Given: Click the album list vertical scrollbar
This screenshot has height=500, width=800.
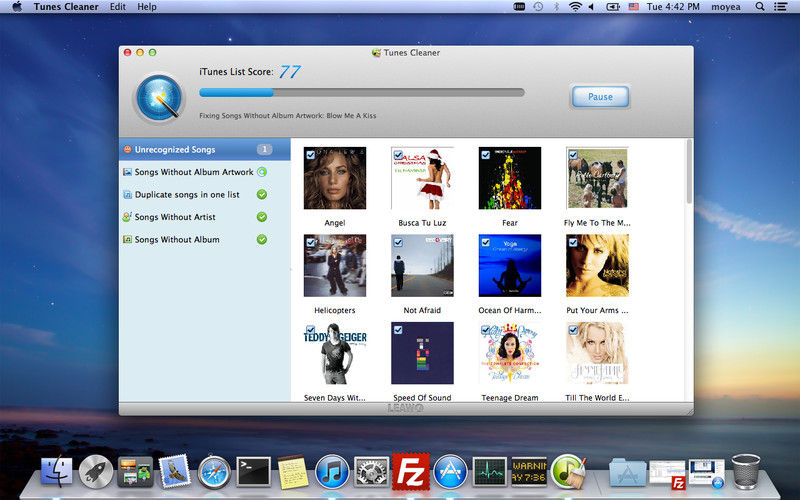Looking at the screenshot, I should click(x=689, y=171).
